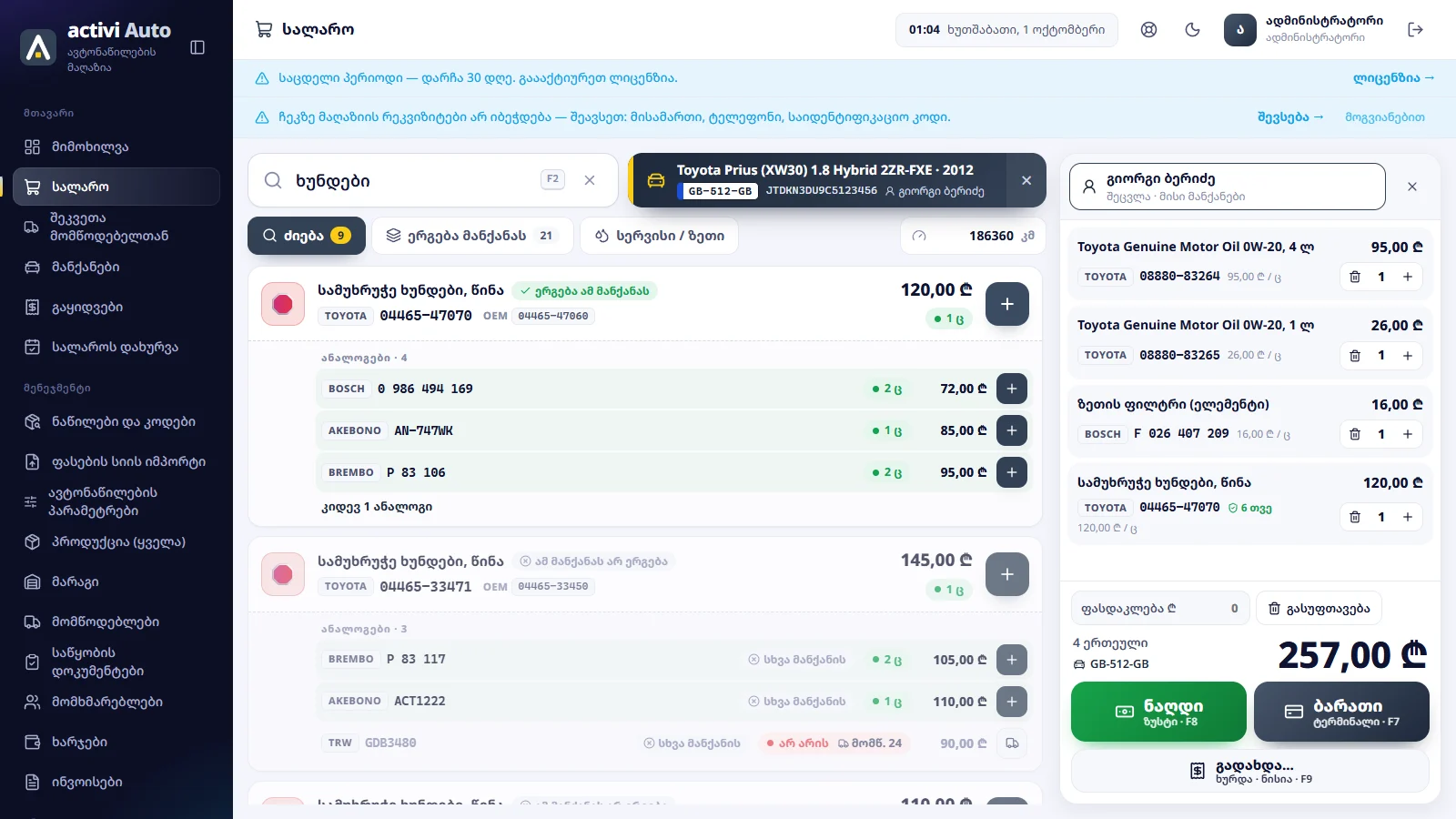Open the ადმინისტრატორი user profile
1456x819 pixels.
(1304, 30)
